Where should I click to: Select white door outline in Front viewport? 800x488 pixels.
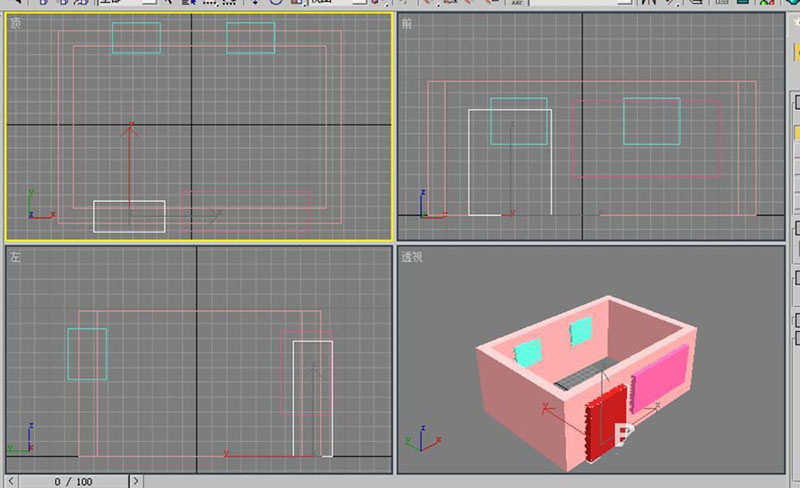pos(510,162)
